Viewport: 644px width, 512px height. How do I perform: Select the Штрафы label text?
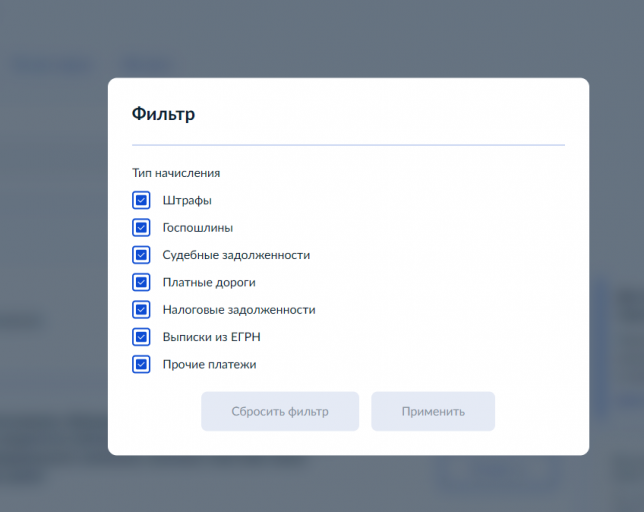[187, 201]
